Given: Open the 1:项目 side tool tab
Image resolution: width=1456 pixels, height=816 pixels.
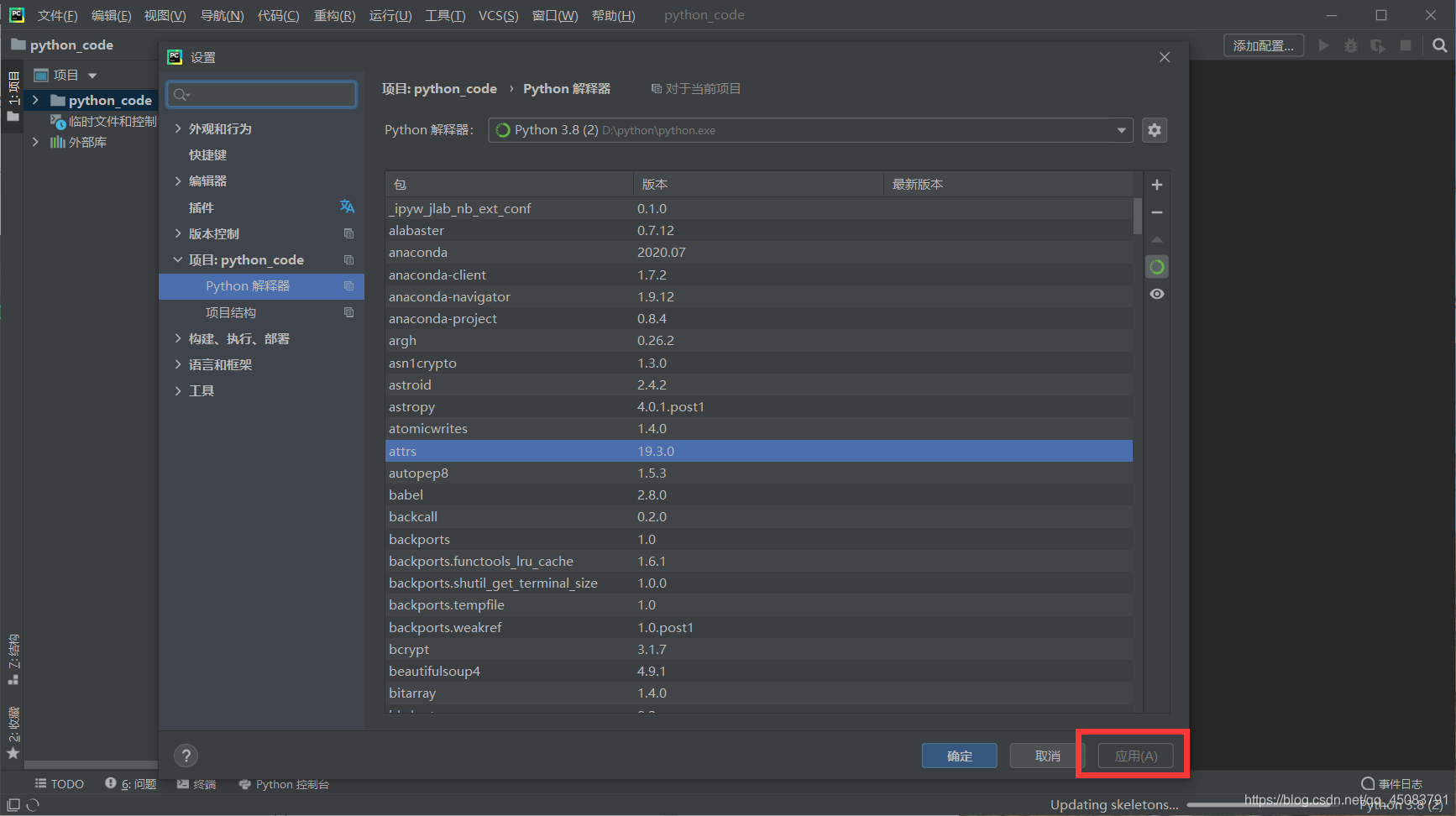Looking at the screenshot, I should [x=13, y=96].
